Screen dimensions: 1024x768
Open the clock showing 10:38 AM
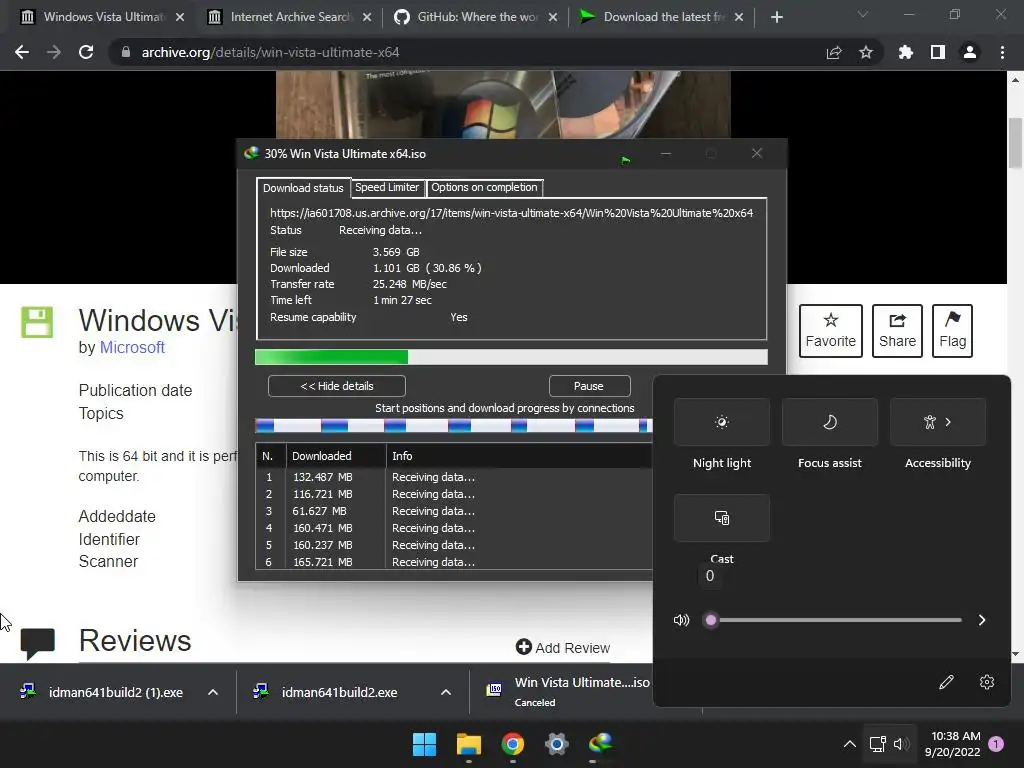pos(952,744)
